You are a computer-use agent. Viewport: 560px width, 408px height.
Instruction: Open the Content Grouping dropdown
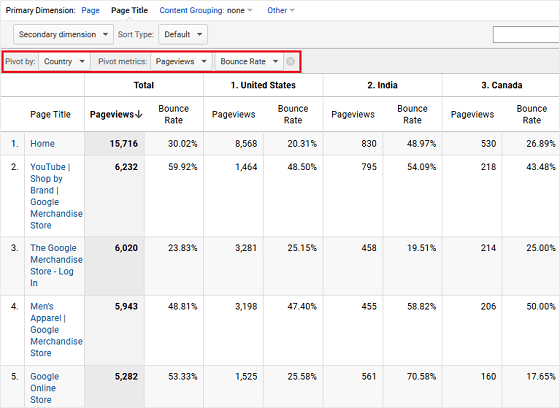point(206,10)
